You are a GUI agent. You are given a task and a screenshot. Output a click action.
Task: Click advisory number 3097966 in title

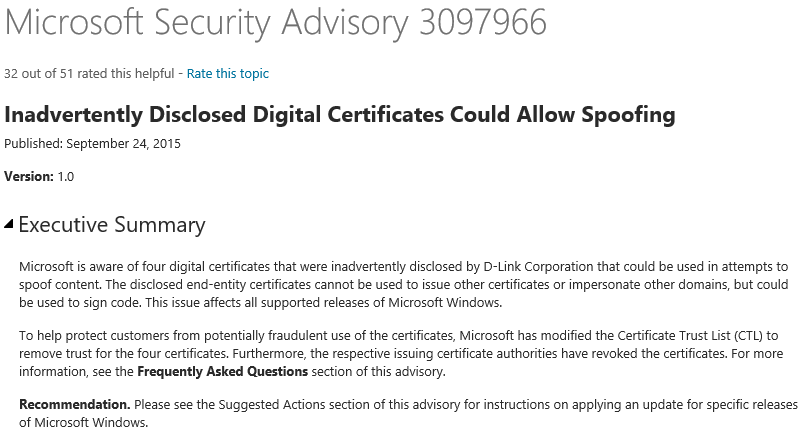click(x=483, y=22)
